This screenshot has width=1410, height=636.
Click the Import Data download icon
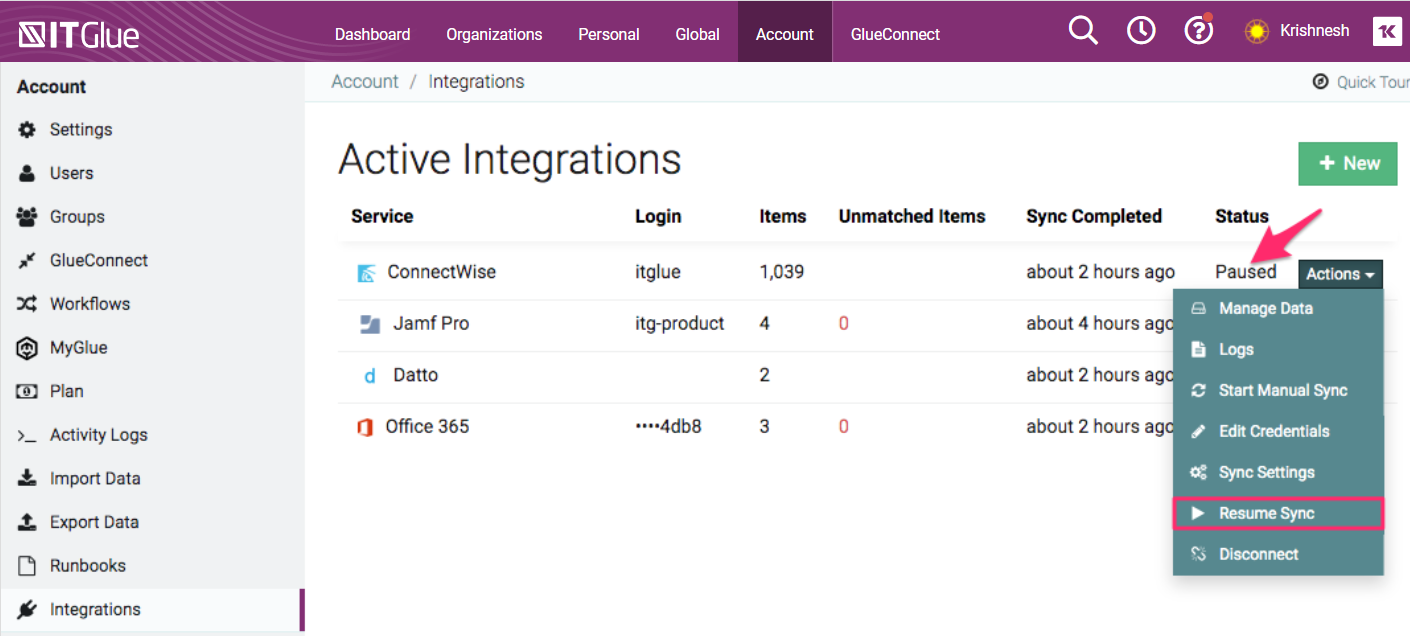click(28, 478)
